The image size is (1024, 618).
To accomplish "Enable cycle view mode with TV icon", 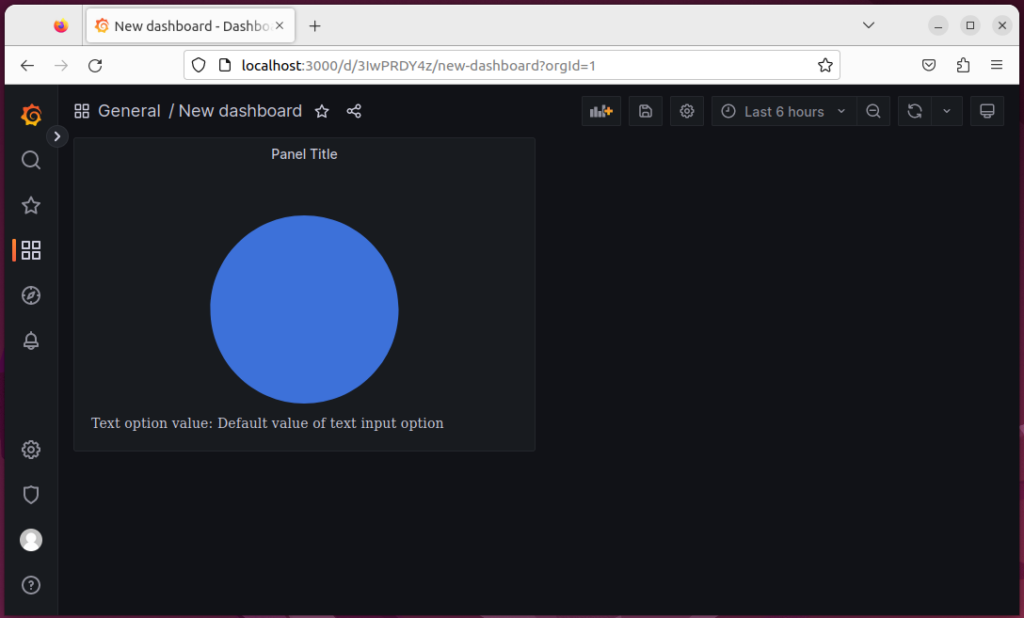I will 987,111.
